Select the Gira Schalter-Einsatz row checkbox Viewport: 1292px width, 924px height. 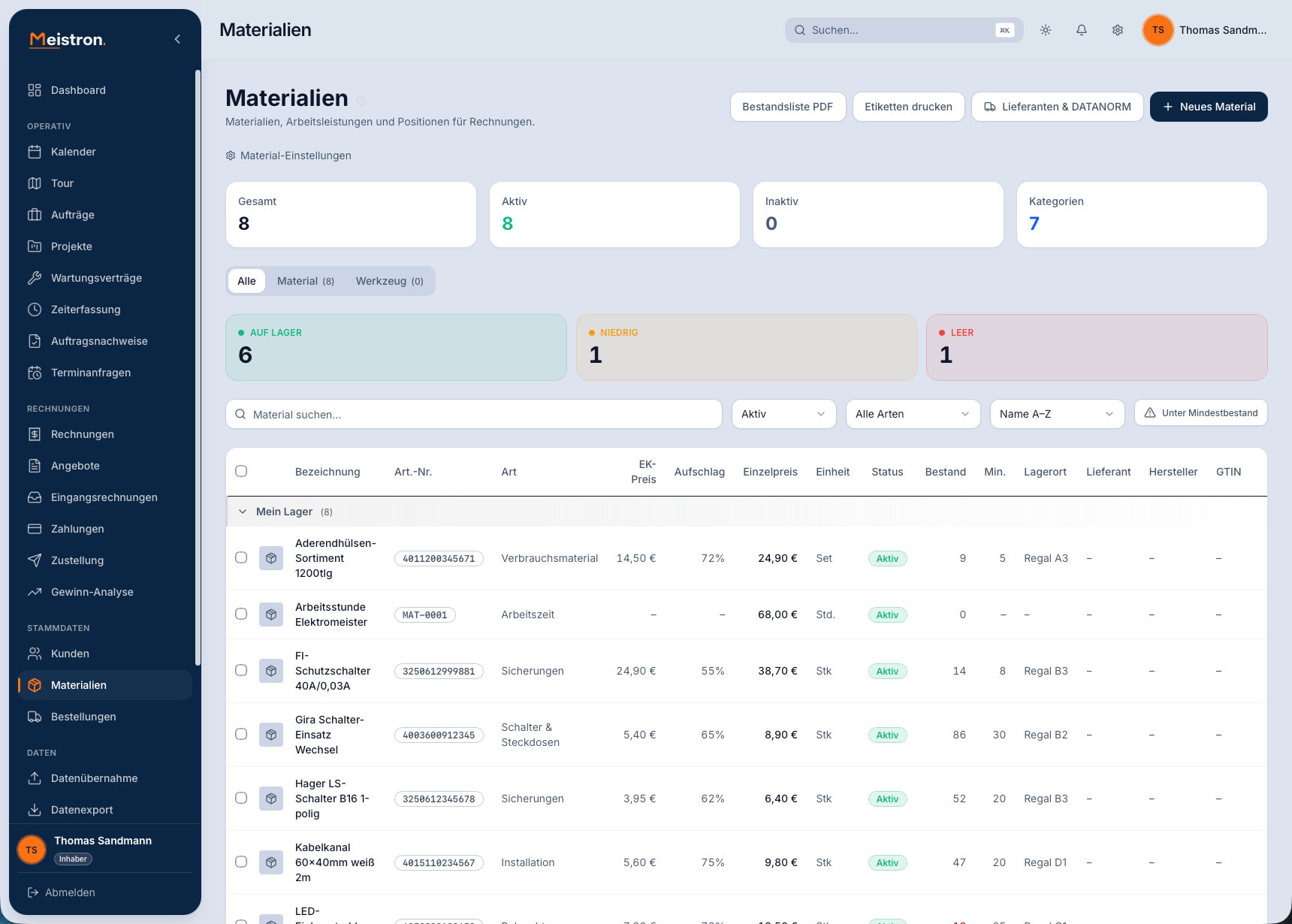241,734
